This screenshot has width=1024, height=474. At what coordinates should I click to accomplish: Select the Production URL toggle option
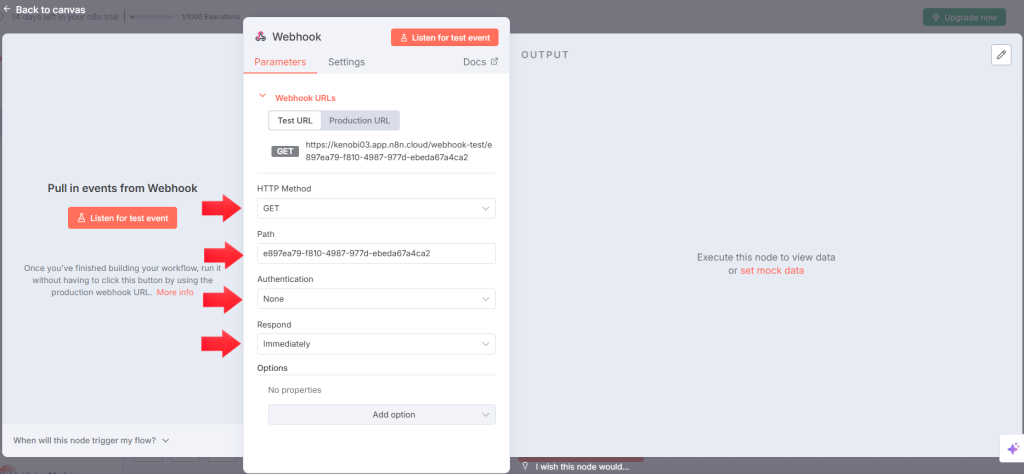(x=359, y=121)
